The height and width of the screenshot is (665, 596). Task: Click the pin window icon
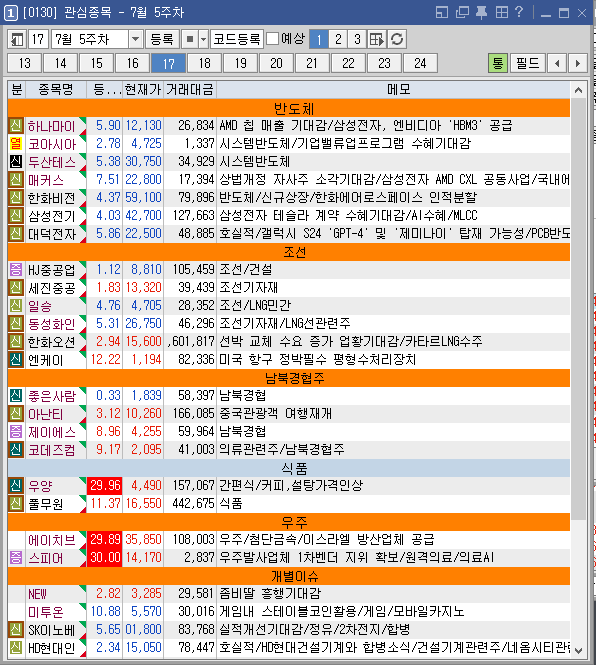pyautogui.click(x=481, y=12)
